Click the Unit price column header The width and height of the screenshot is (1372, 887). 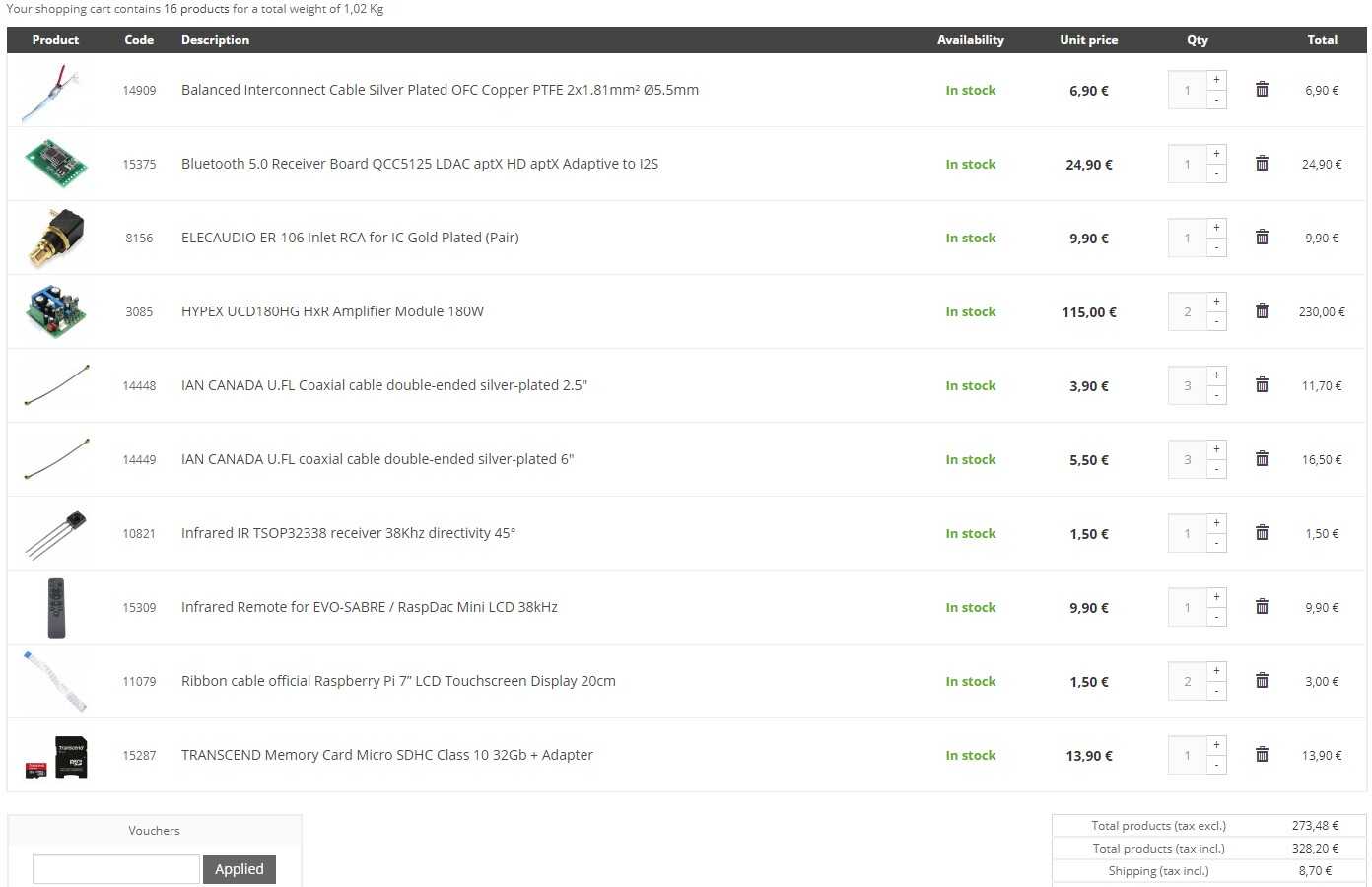click(x=1089, y=40)
